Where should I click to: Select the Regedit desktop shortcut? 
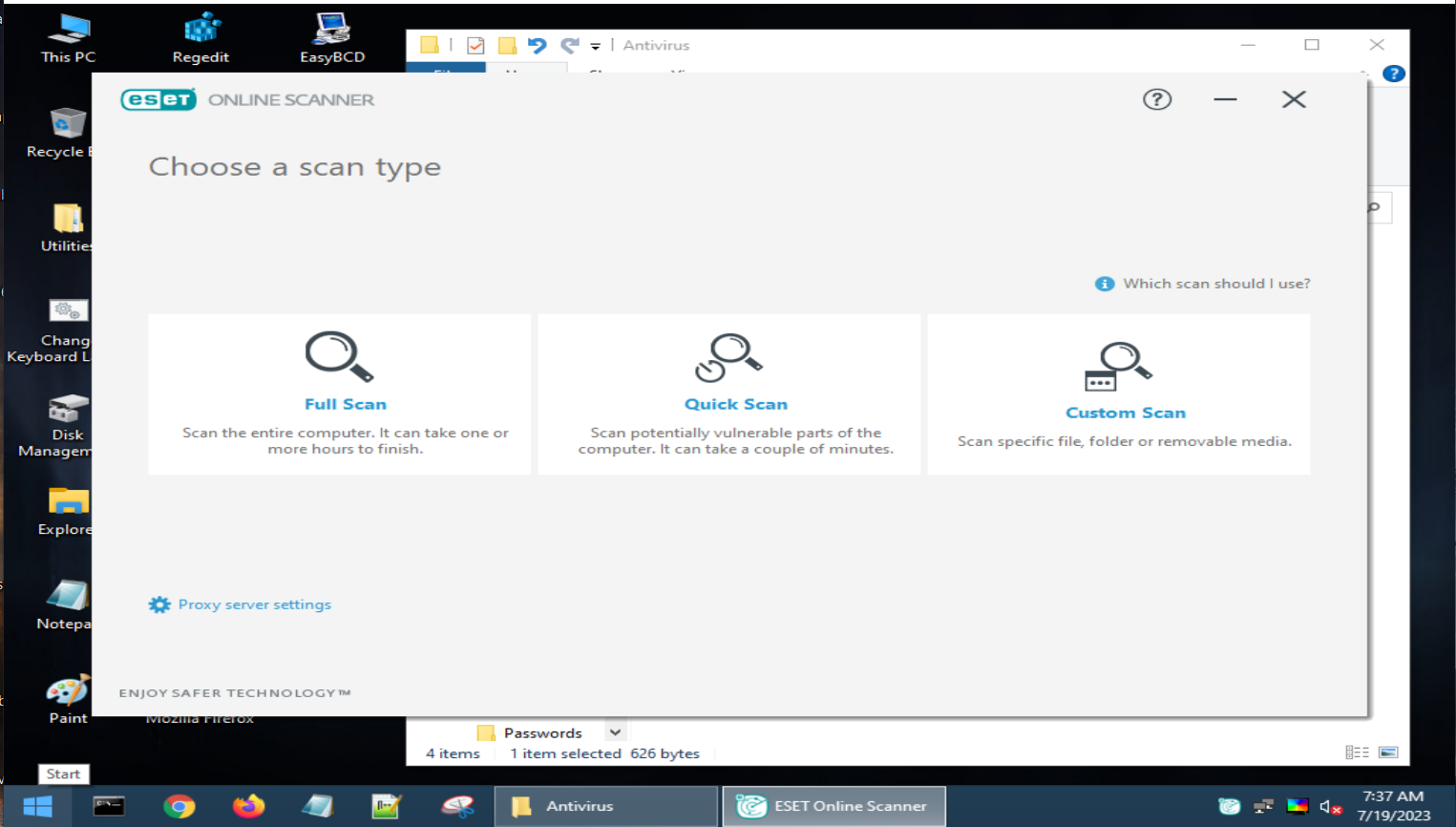click(200, 38)
